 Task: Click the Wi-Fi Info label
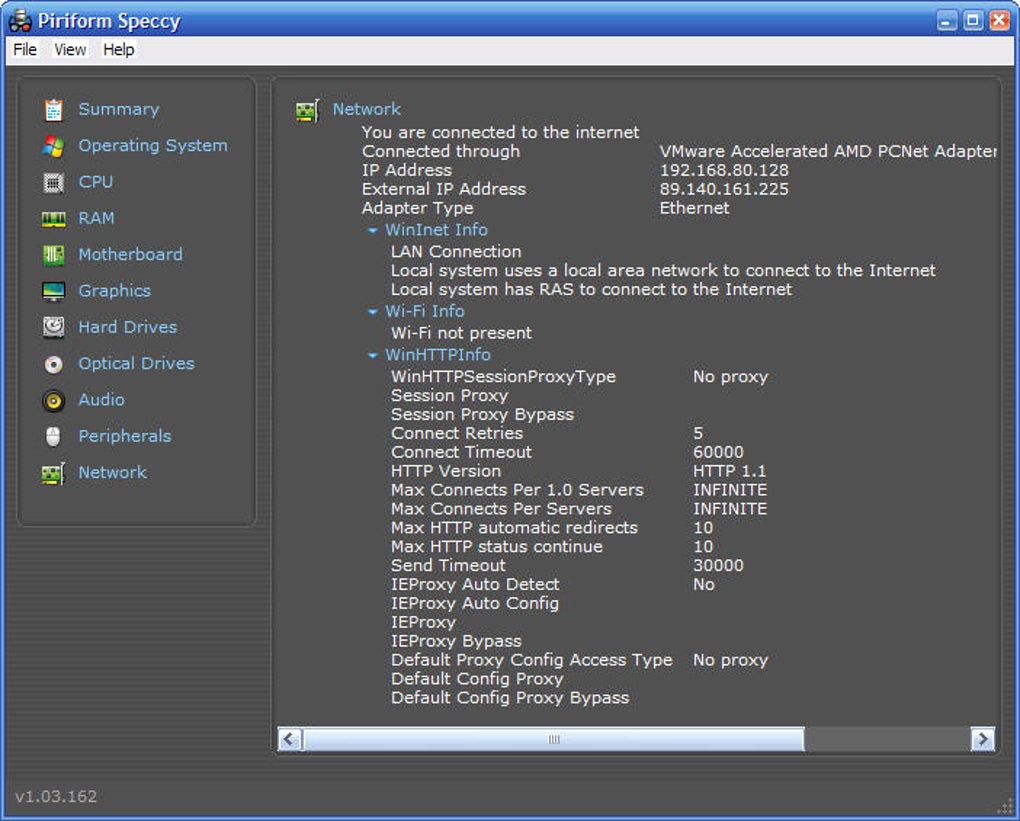424,312
